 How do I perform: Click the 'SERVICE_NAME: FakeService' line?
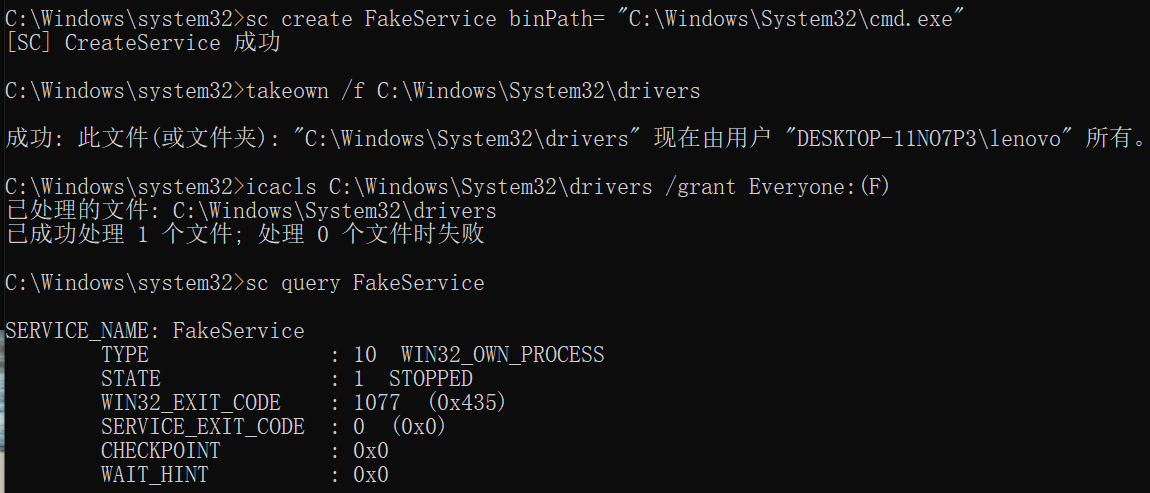pos(155,331)
